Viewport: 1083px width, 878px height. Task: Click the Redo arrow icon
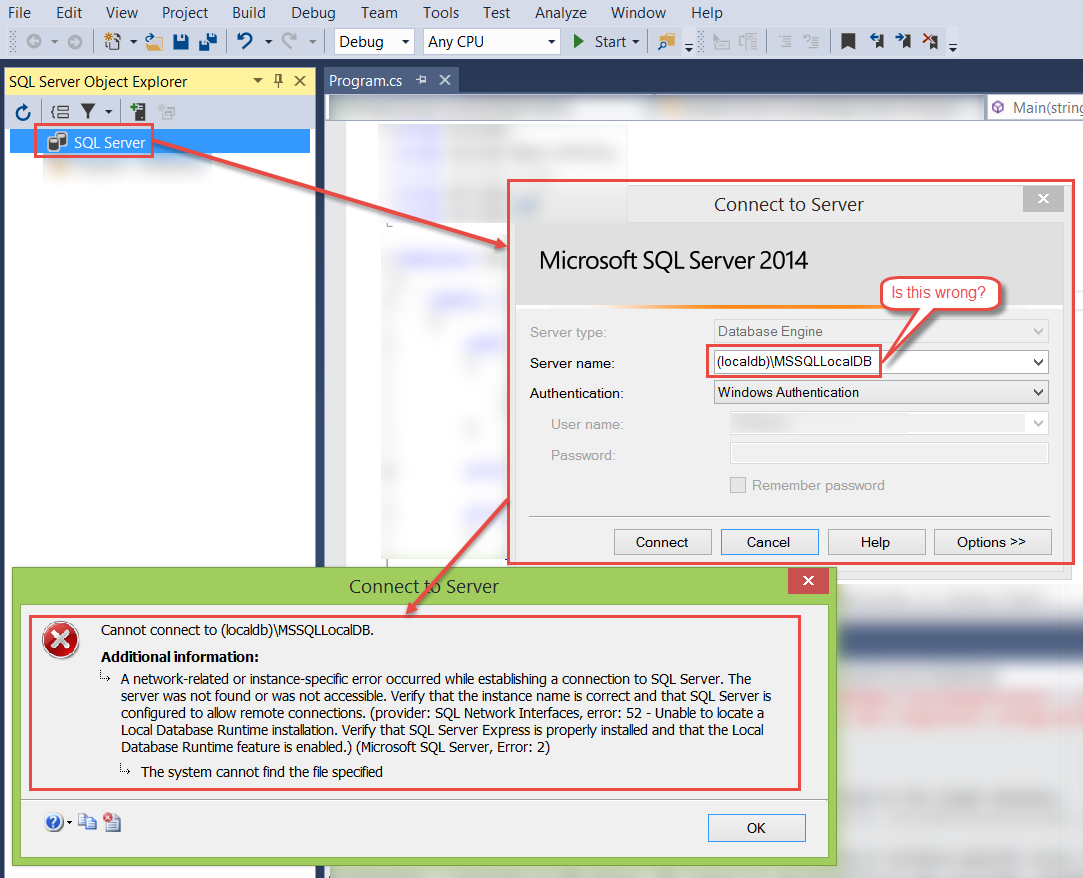[289, 41]
